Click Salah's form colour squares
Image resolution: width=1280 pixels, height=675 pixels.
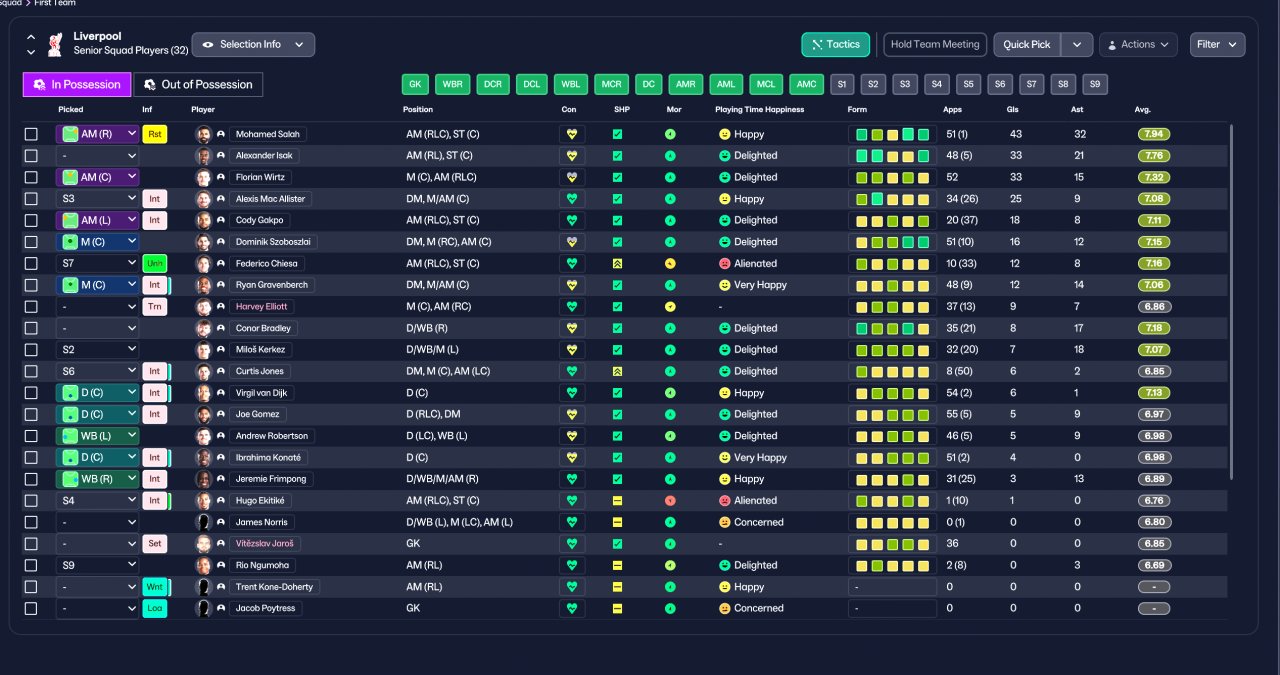(x=892, y=134)
